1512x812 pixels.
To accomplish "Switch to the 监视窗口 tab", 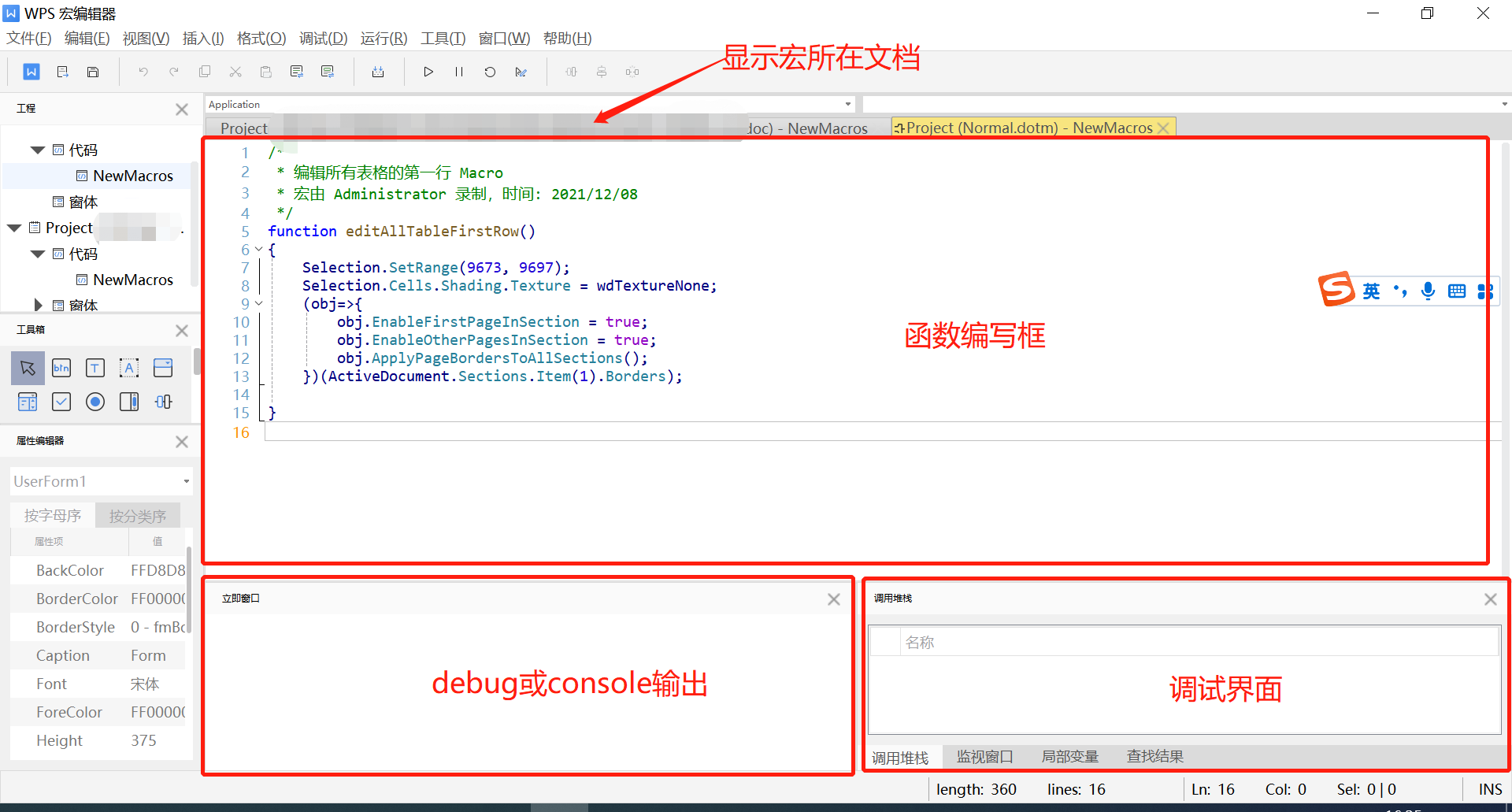I will (984, 757).
